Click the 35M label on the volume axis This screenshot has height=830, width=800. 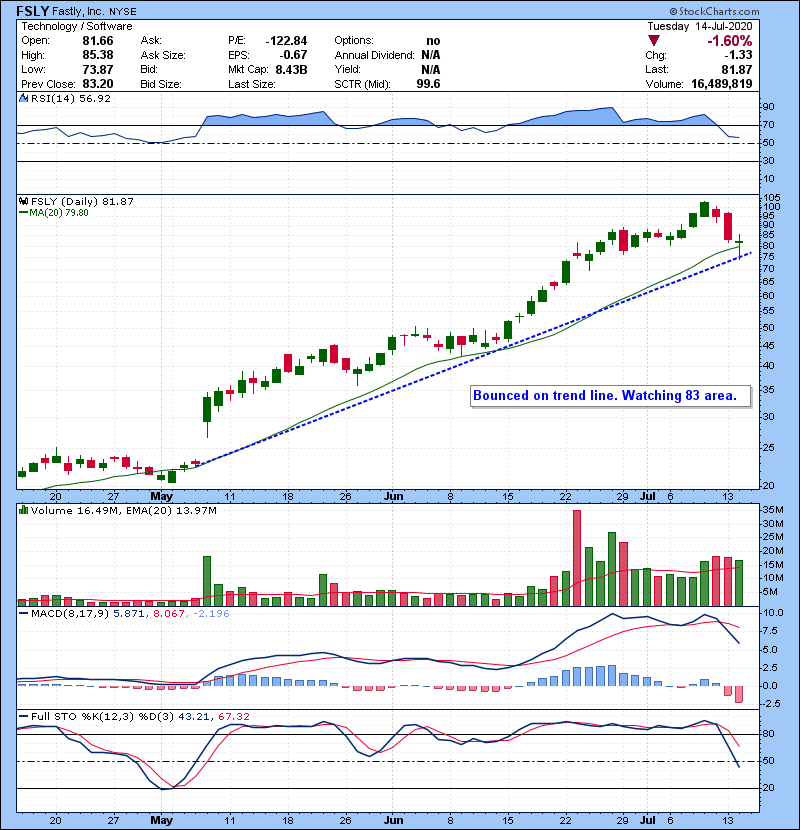pos(772,510)
